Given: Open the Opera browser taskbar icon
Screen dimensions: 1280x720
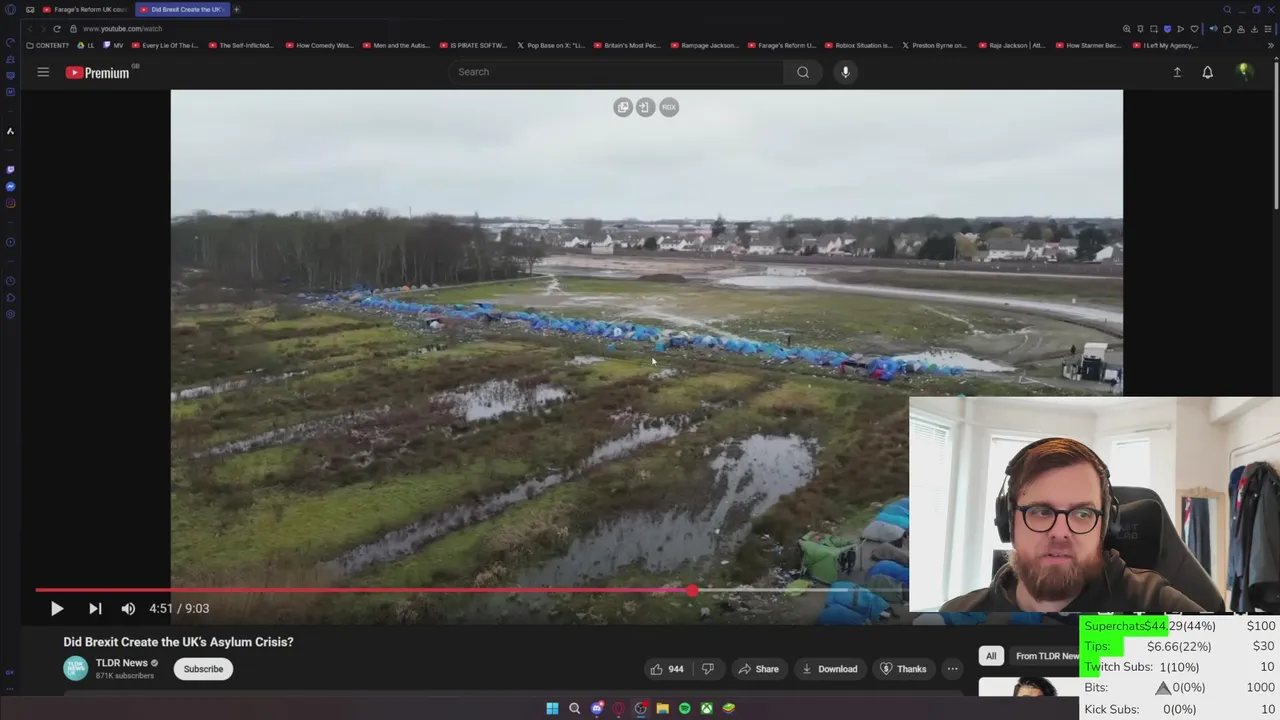Looking at the screenshot, I should 619,708.
